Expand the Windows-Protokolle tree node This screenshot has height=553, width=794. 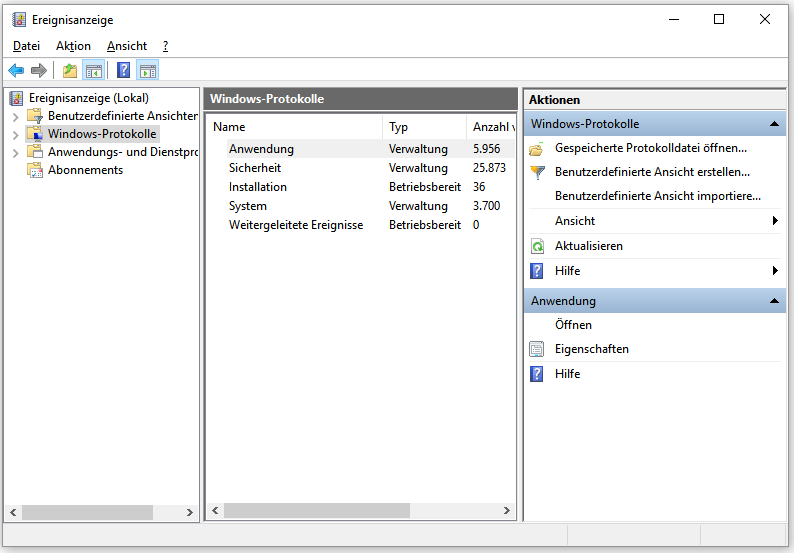coord(15,135)
